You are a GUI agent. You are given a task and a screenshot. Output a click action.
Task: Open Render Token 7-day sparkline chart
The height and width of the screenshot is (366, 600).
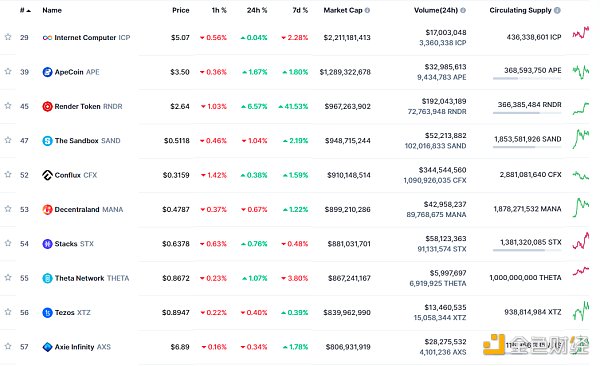580,108
